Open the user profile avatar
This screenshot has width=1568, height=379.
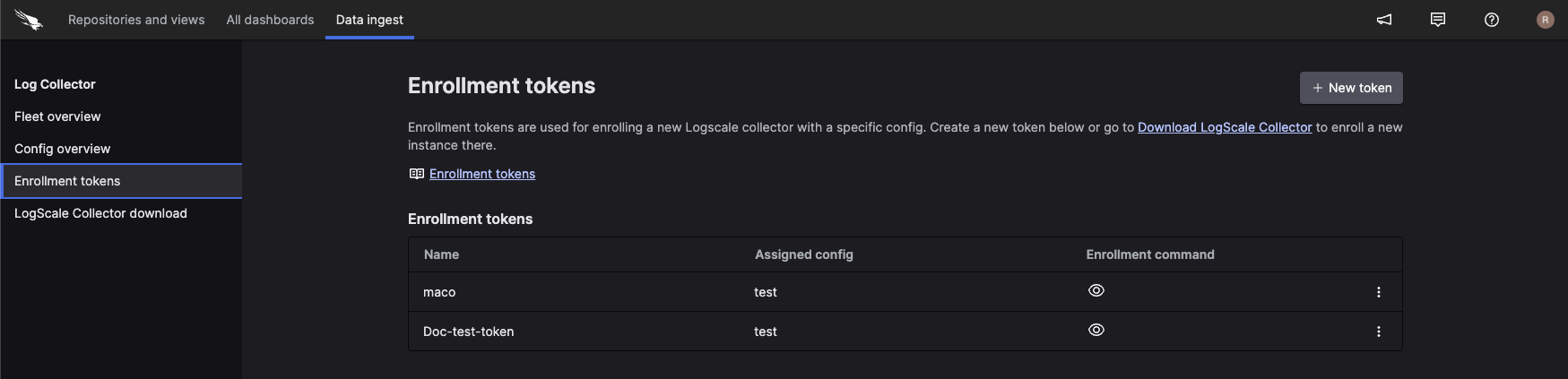1545,20
